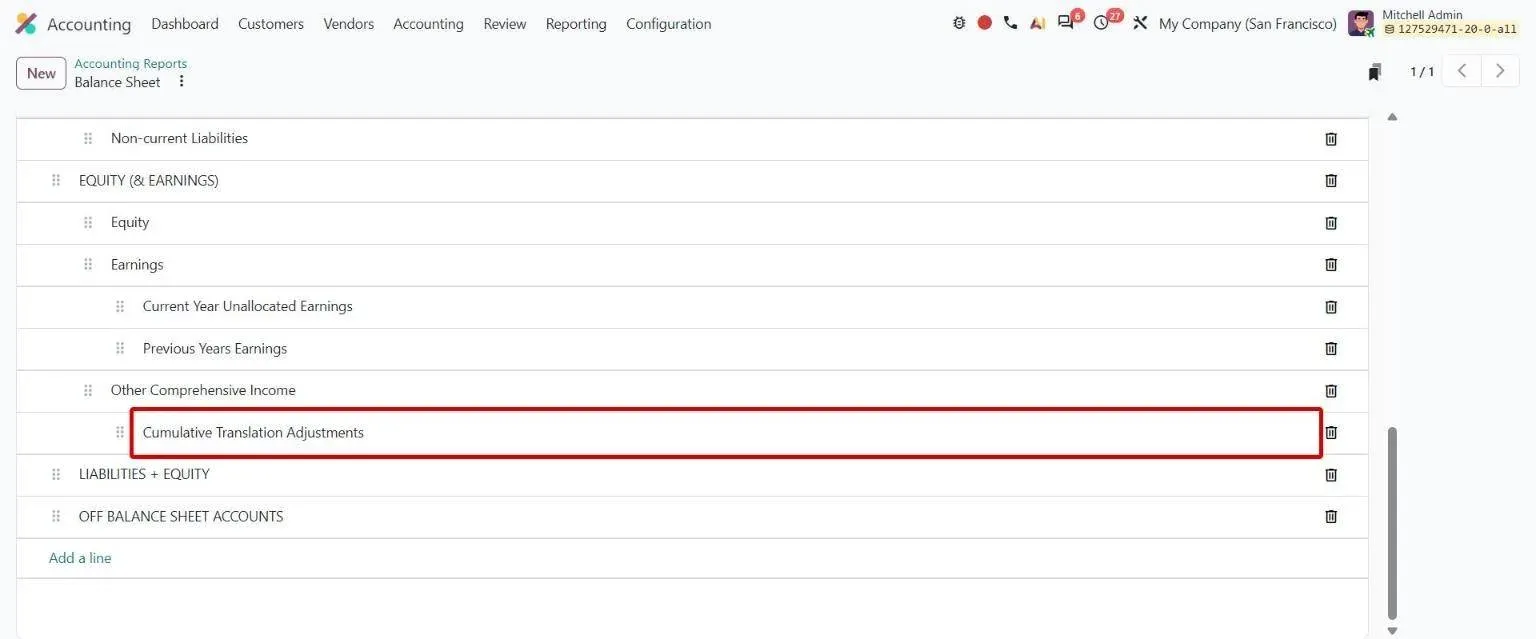Delete Current Year Unallocated Earnings line
The image size is (1536, 639).
pyautogui.click(x=1331, y=307)
